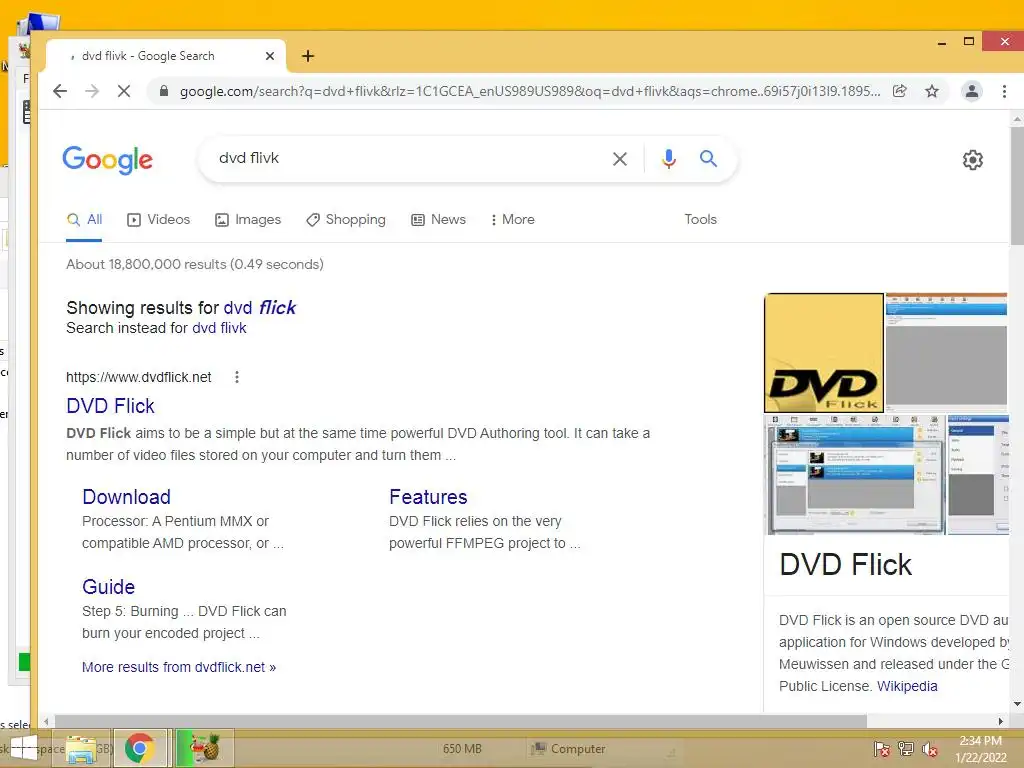
Task: Open options for the dvdflick.net result
Action: coord(236,377)
